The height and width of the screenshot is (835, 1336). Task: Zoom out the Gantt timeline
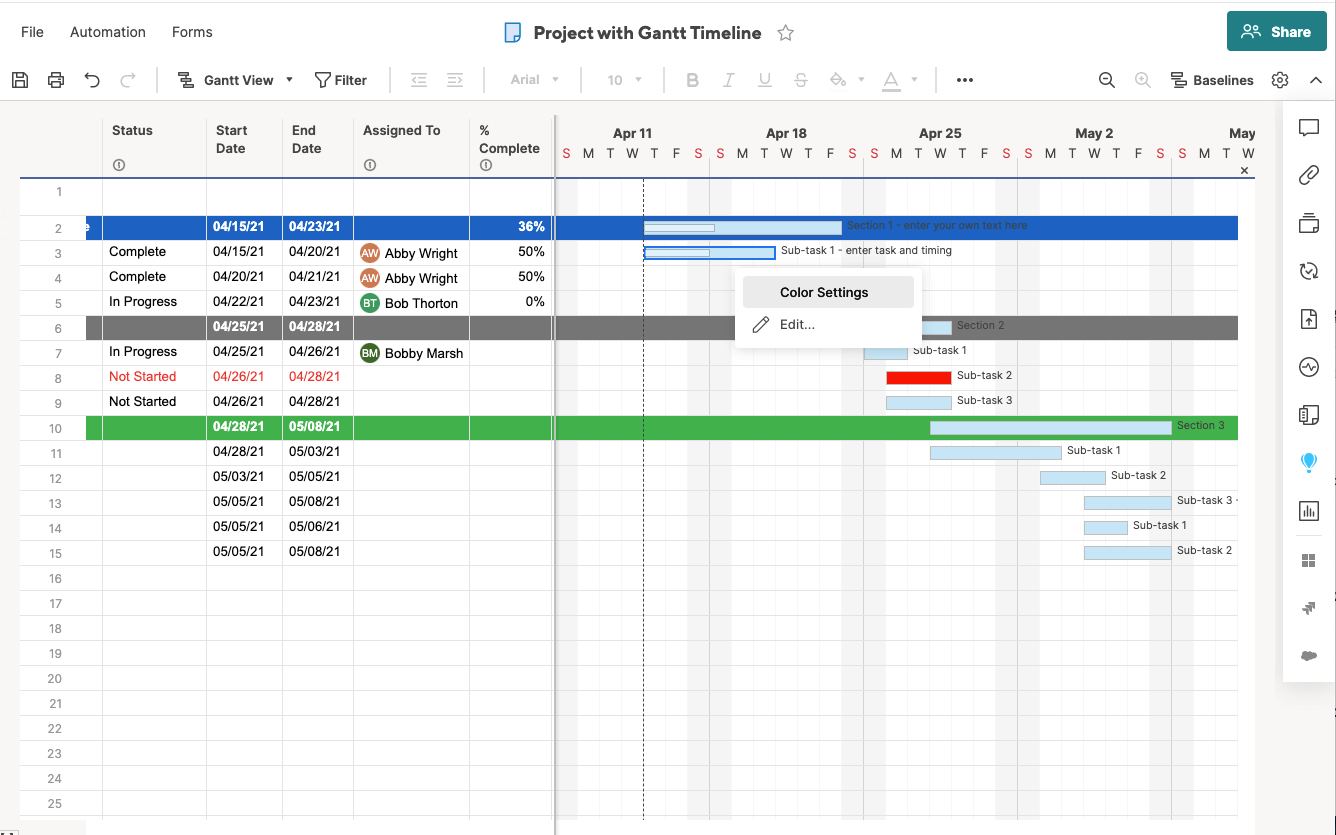1107,80
